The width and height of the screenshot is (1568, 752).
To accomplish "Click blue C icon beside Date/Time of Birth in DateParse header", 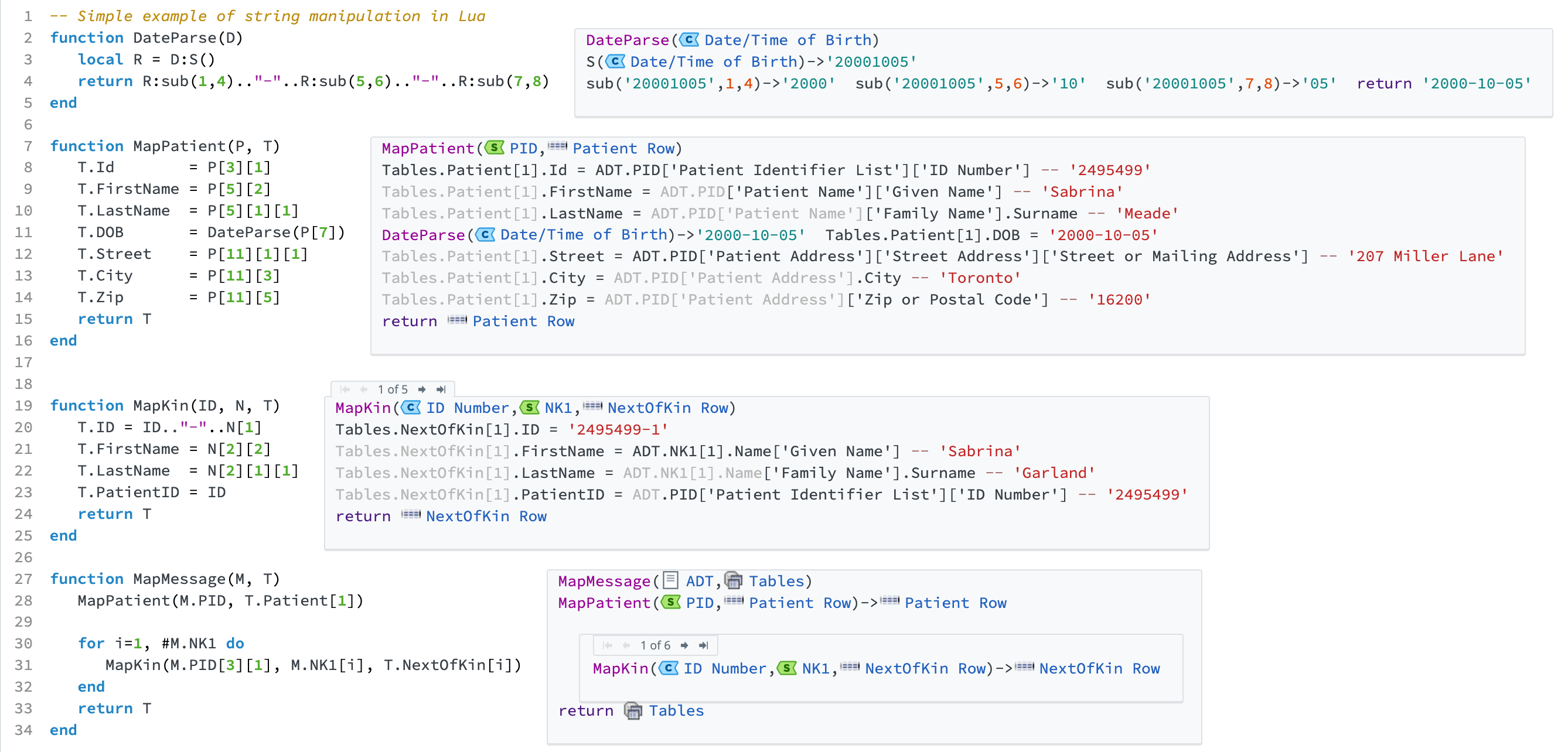I will (x=690, y=40).
